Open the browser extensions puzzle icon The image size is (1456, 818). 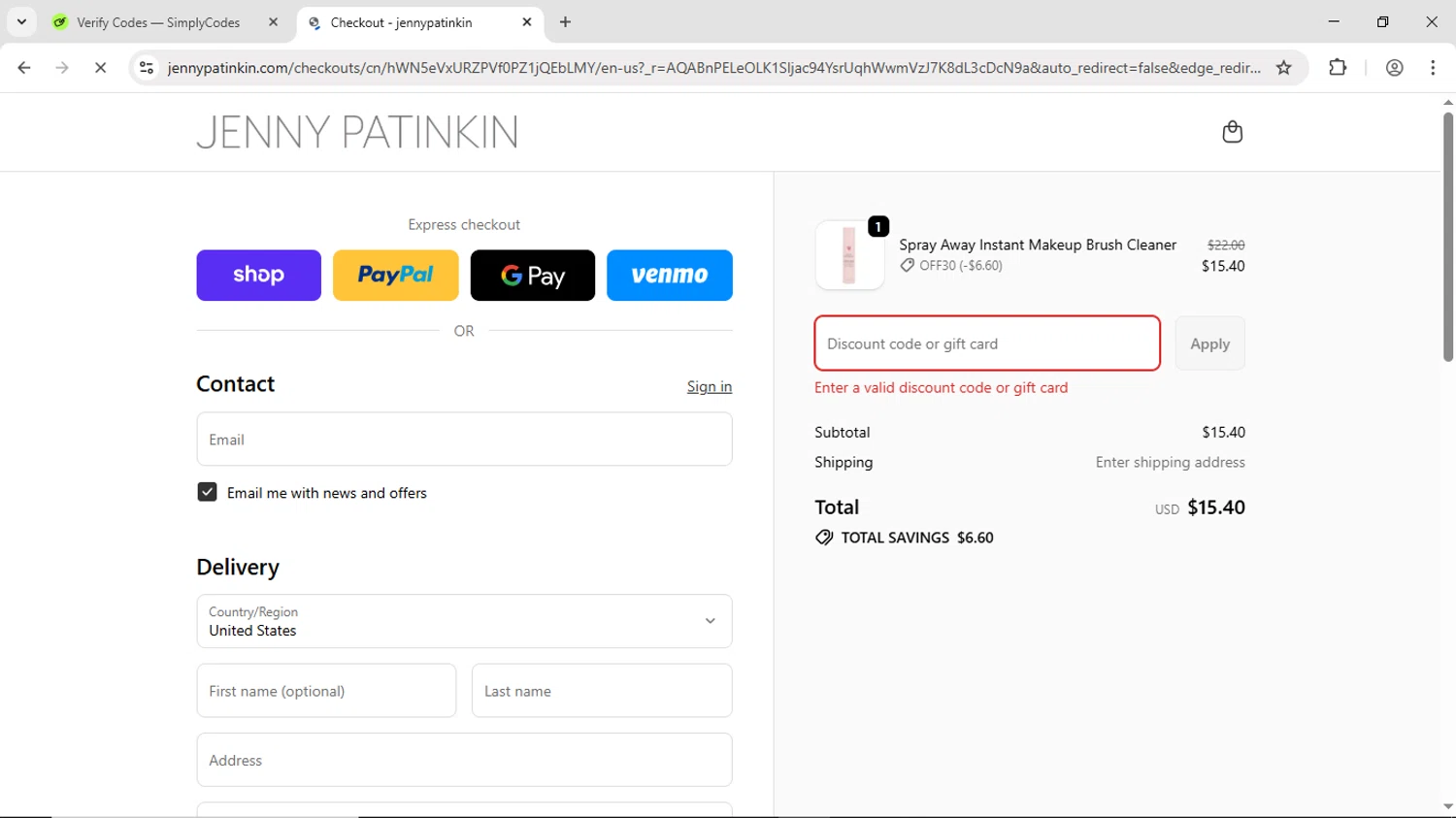(x=1338, y=68)
